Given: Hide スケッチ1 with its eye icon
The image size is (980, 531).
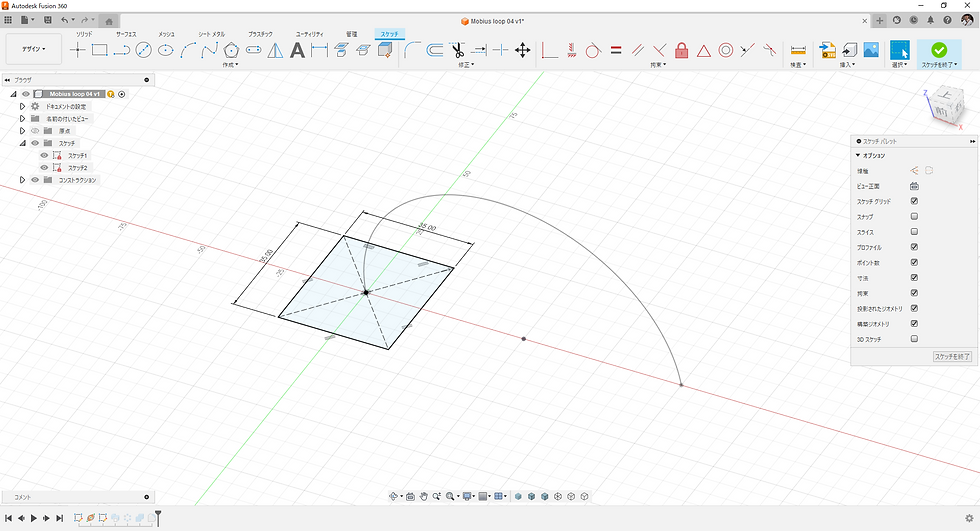Looking at the screenshot, I should pyautogui.click(x=44, y=156).
